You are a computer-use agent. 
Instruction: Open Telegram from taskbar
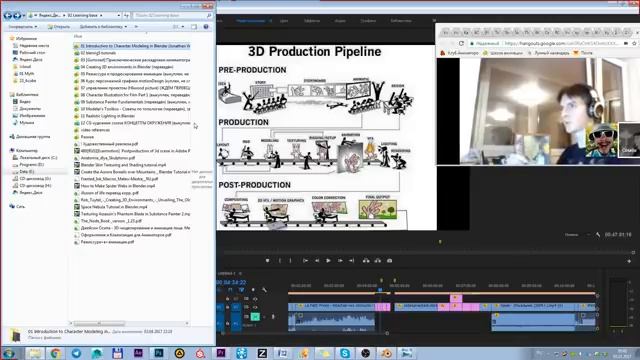pos(76,353)
